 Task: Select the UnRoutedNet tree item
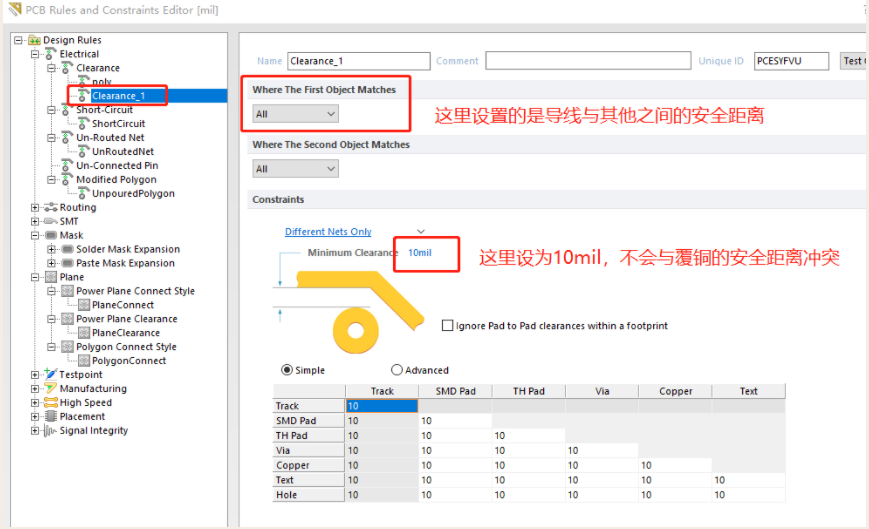123,152
